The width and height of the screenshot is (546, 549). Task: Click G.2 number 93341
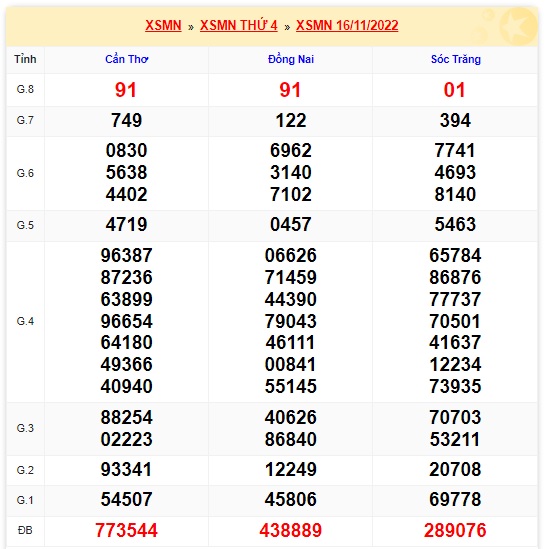click(126, 470)
